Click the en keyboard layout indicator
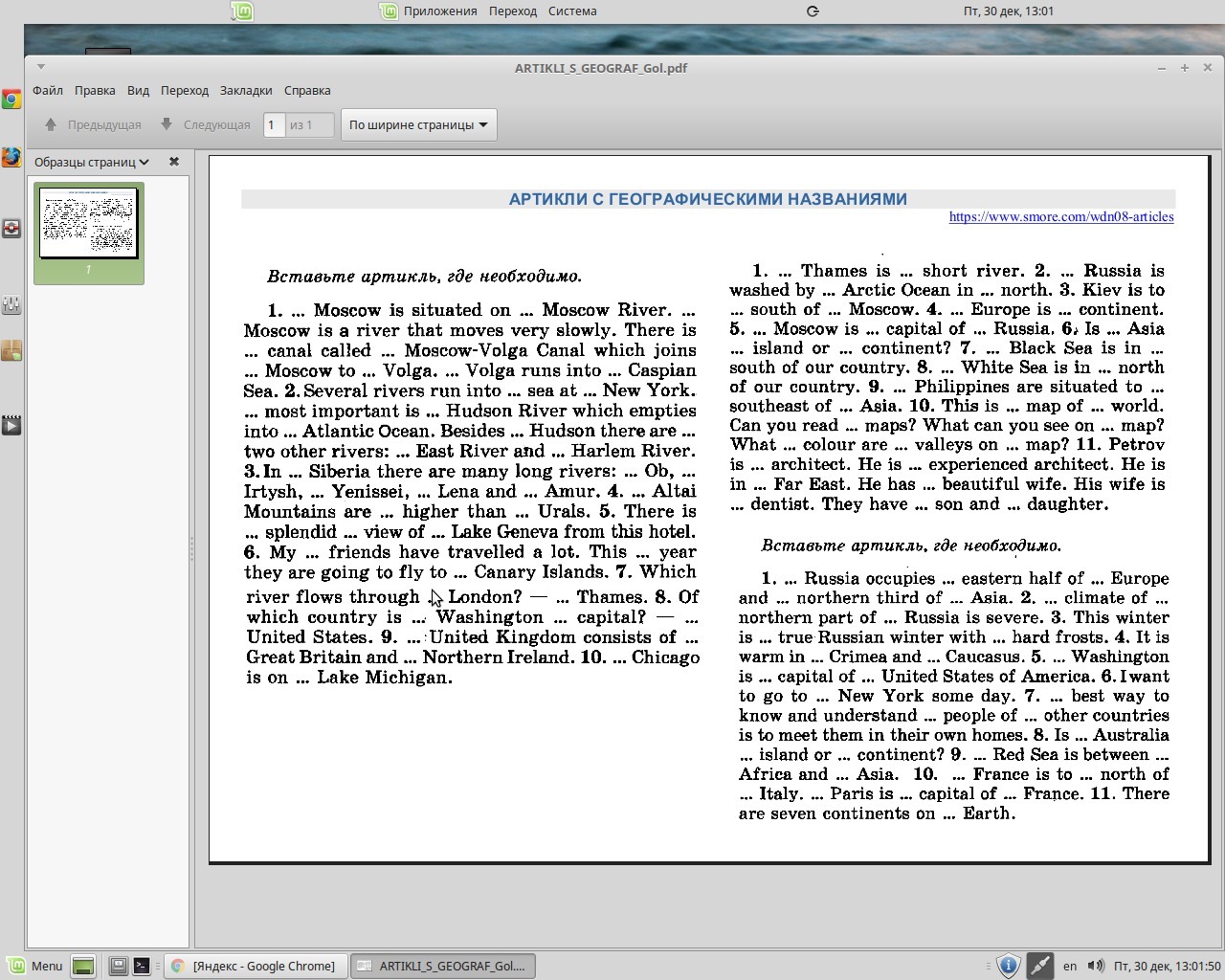This screenshot has width=1225, height=980. point(1070,967)
